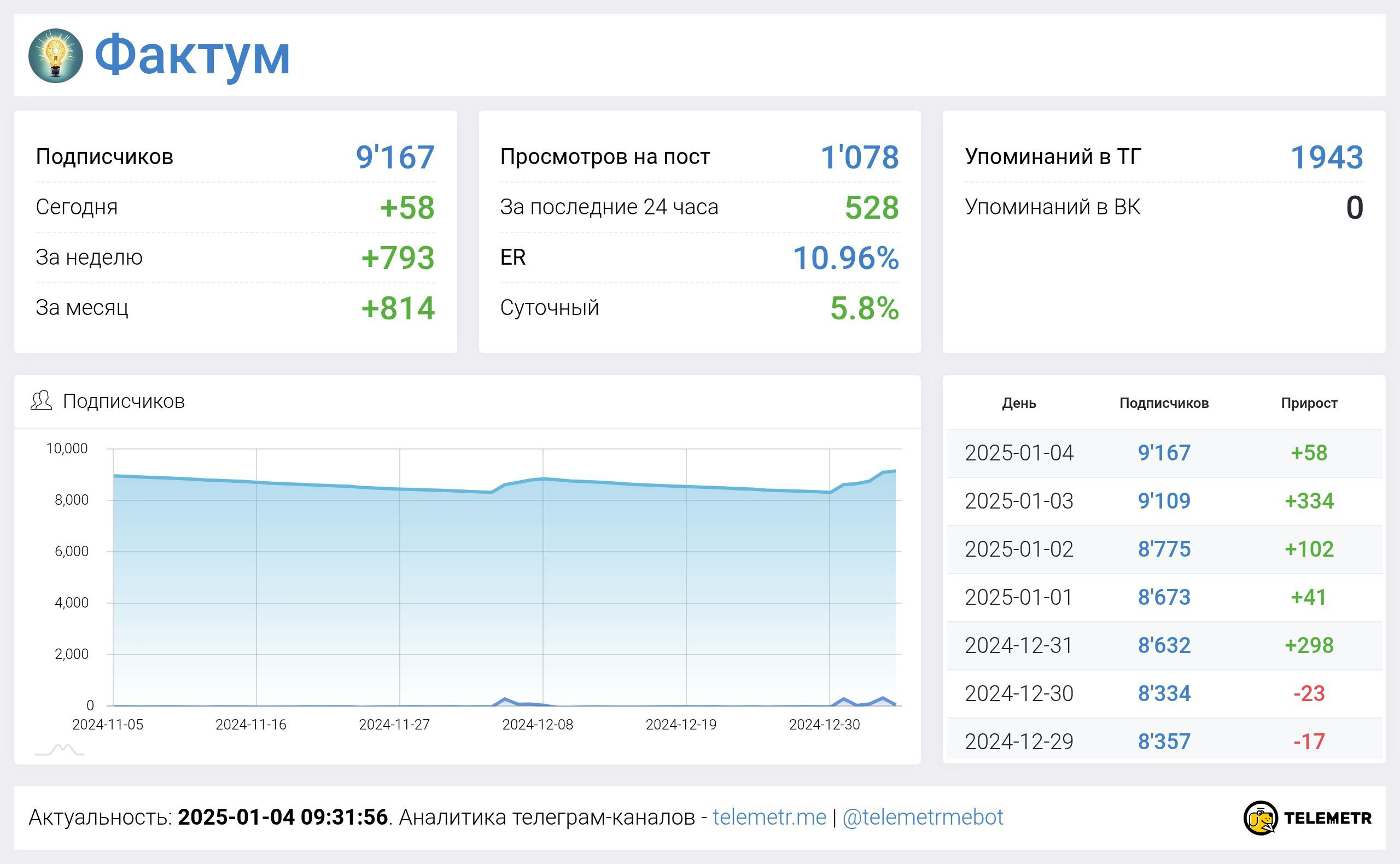
Task: Click the small grey chart logo below graph
Action: coord(60,749)
